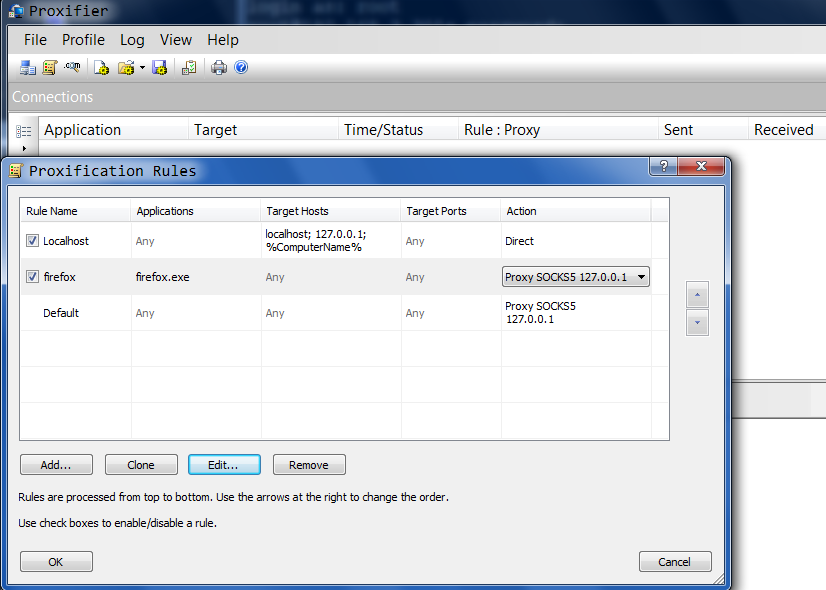Click the Target Ports column header
This screenshot has height=590, width=826.
pos(451,211)
